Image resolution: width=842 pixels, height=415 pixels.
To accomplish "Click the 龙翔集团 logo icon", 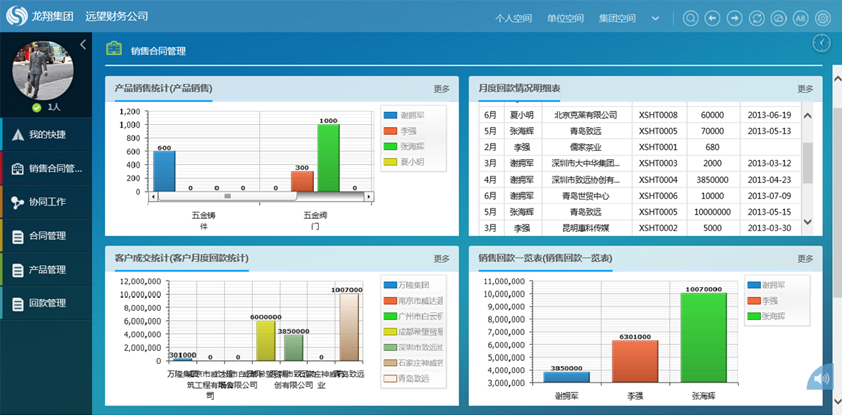I will [16, 16].
